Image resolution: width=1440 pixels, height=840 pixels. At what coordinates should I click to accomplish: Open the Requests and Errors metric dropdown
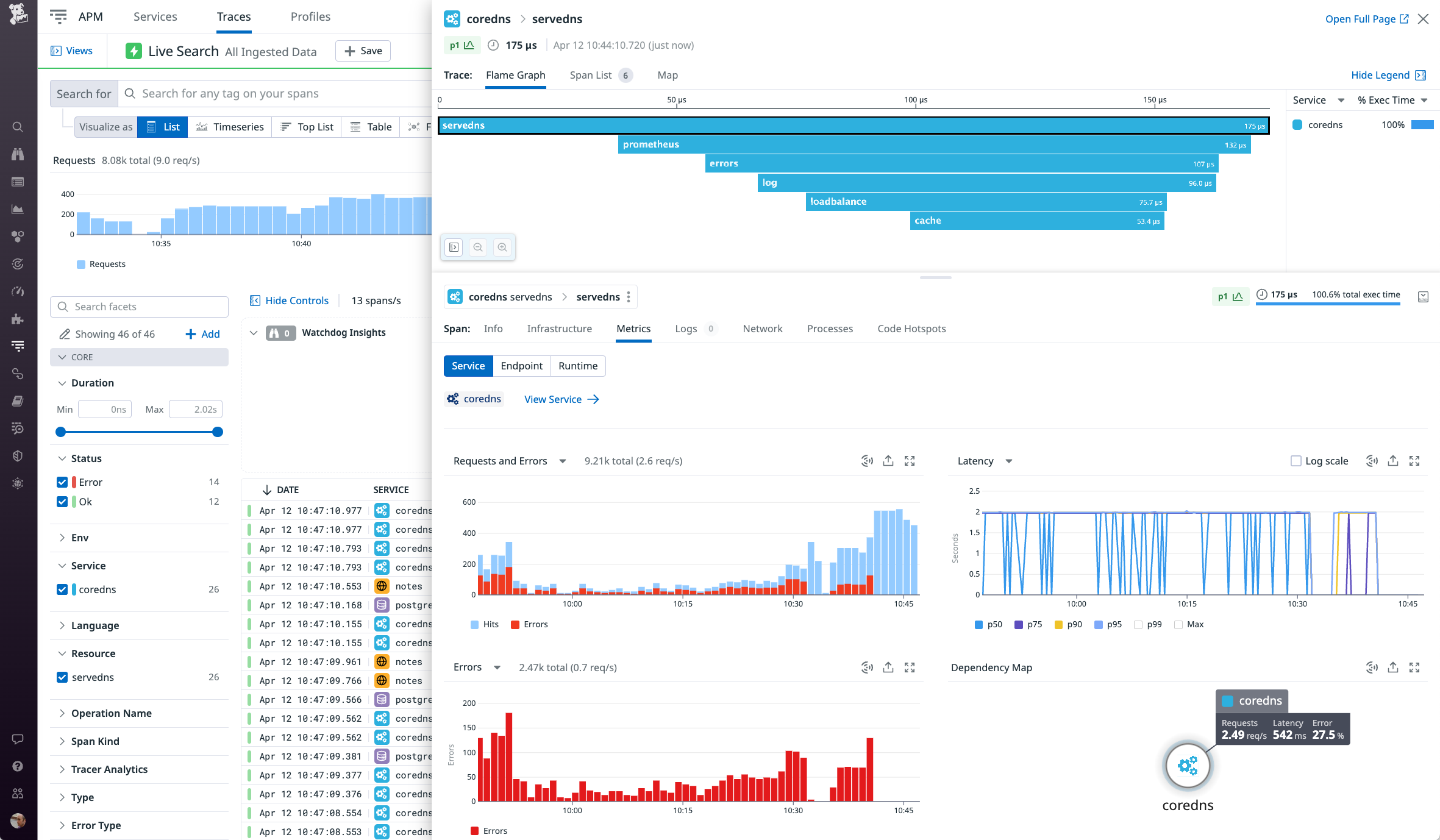coord(563,461)
